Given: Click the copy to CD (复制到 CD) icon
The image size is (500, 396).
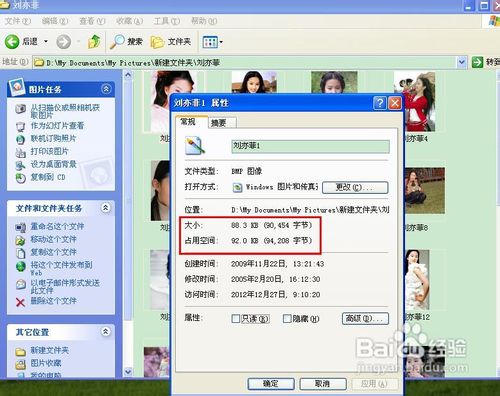Looking at the screenshot, I should click(x=21, y=178).
